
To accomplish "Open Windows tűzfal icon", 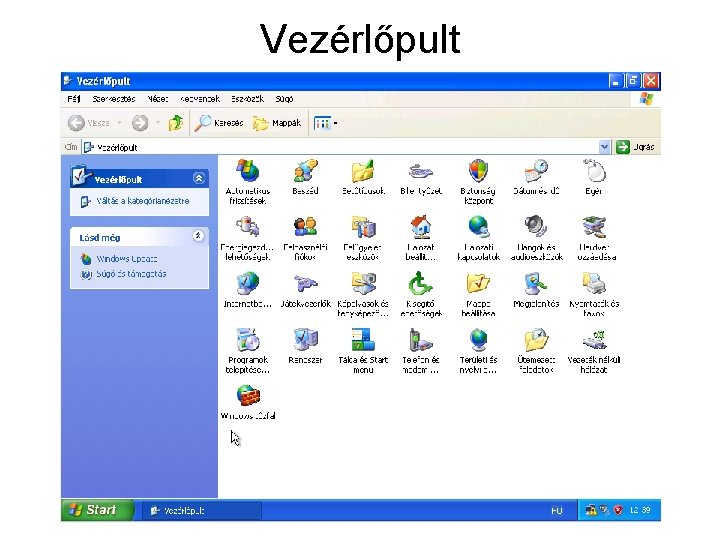I will pyautogui.click(x=248, y=396).
